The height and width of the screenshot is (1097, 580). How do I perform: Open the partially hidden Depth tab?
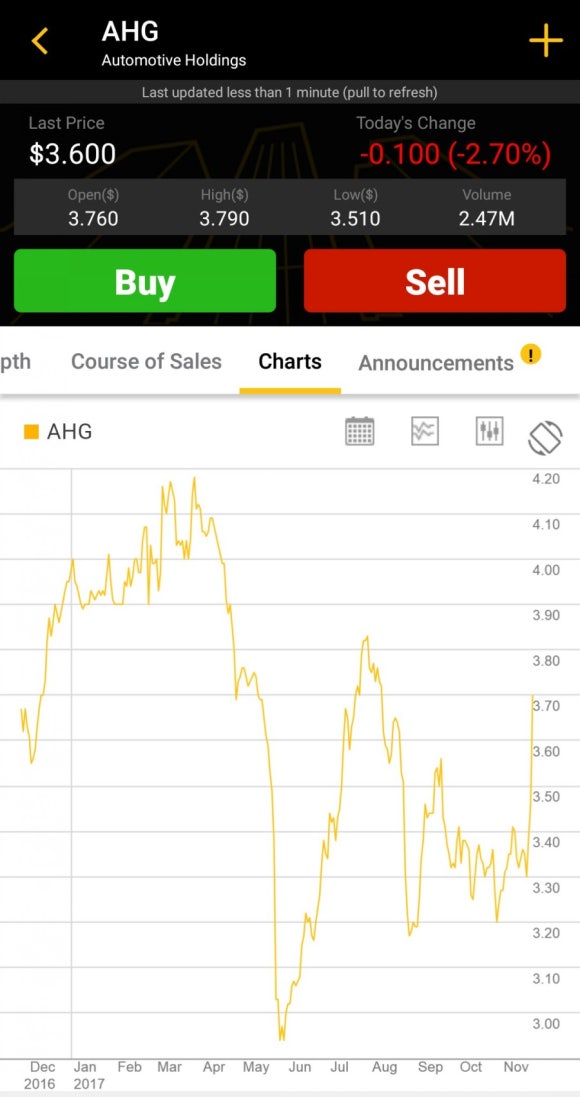(15, 362)
